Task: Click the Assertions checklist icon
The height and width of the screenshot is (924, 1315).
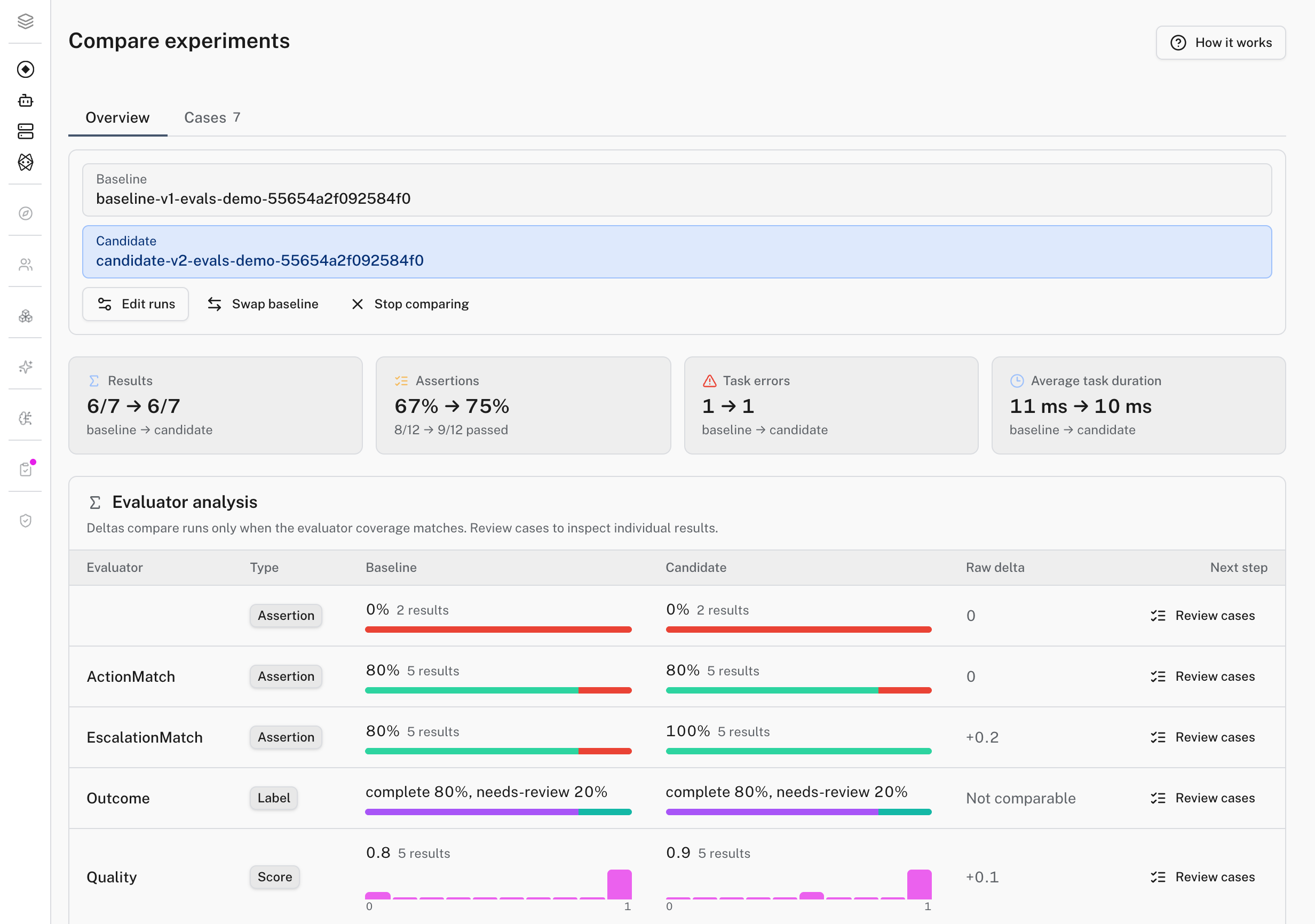Action: pos(401,381)
